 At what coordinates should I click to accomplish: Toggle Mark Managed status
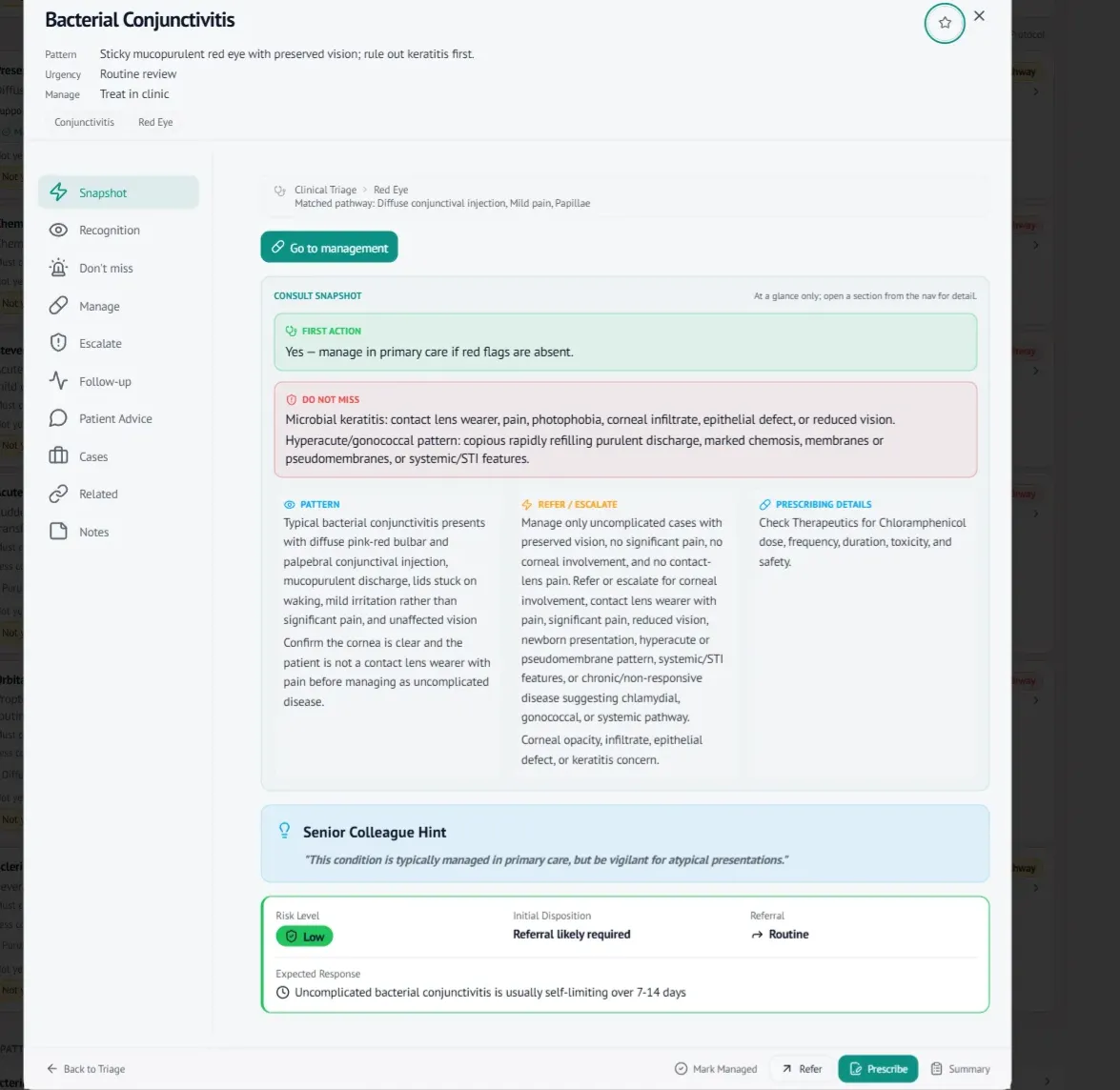point(716,1069)
